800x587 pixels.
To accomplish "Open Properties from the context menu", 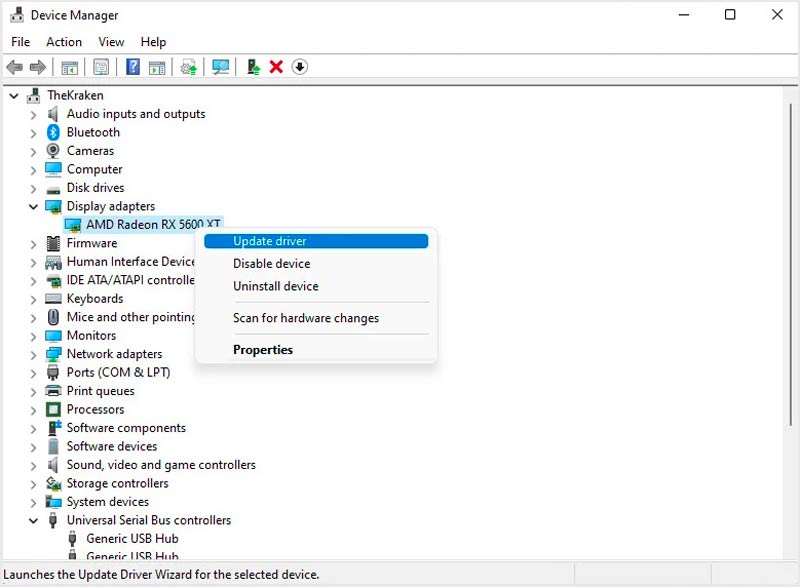I will coord(263,350).
